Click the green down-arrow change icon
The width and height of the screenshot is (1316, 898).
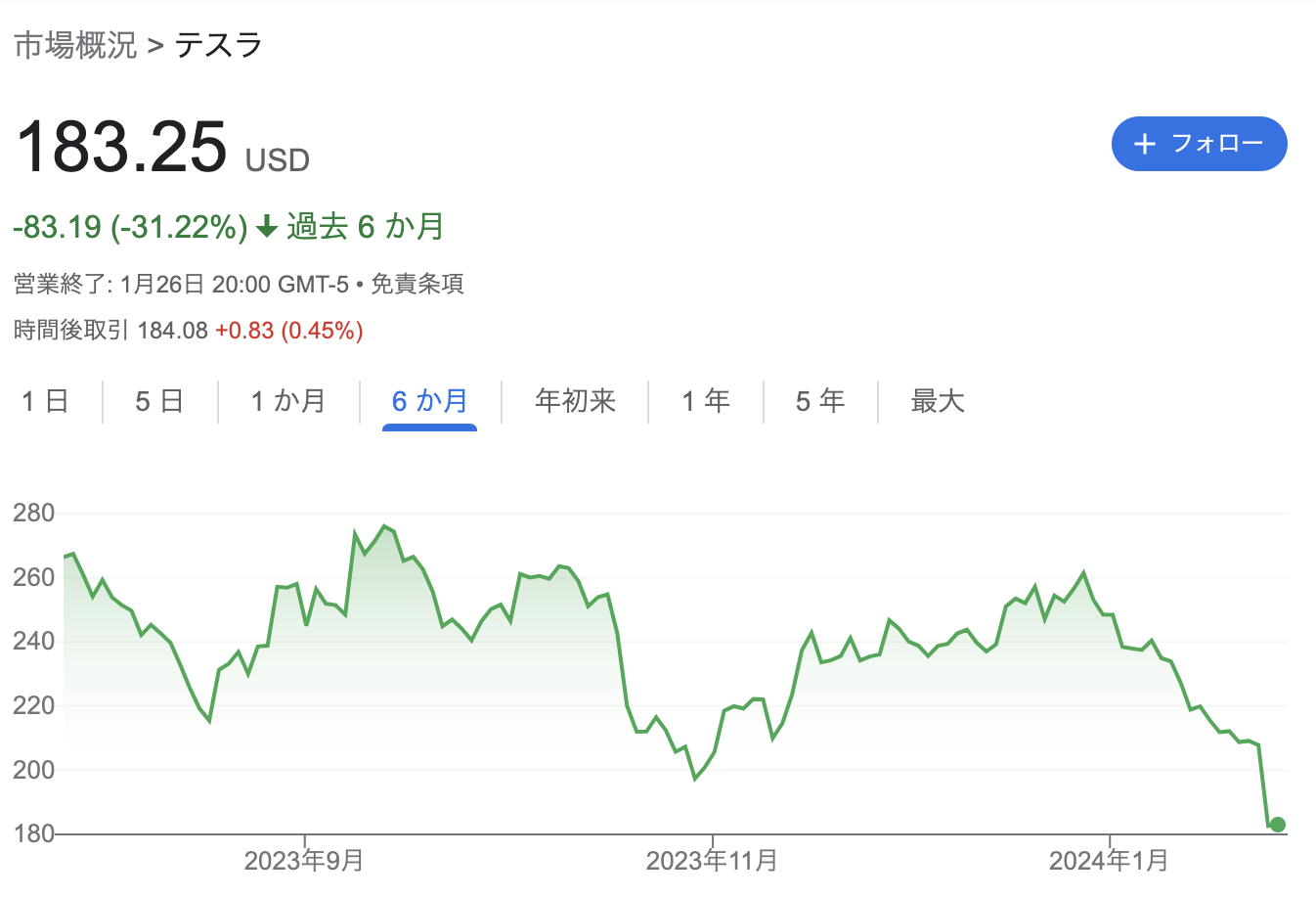pyautogui.click(x=266, y=228)
